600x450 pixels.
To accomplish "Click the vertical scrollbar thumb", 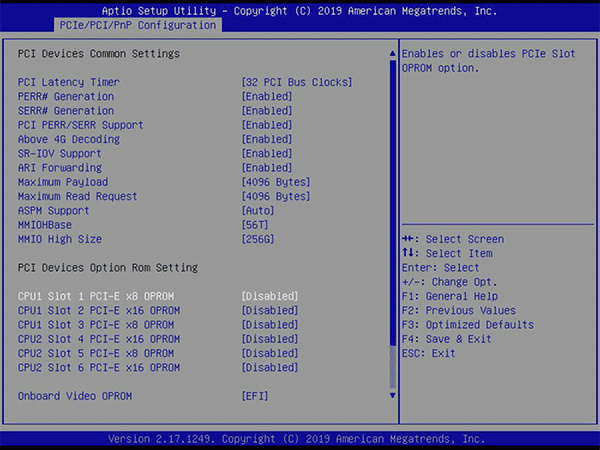I will (x=392, y=200).
